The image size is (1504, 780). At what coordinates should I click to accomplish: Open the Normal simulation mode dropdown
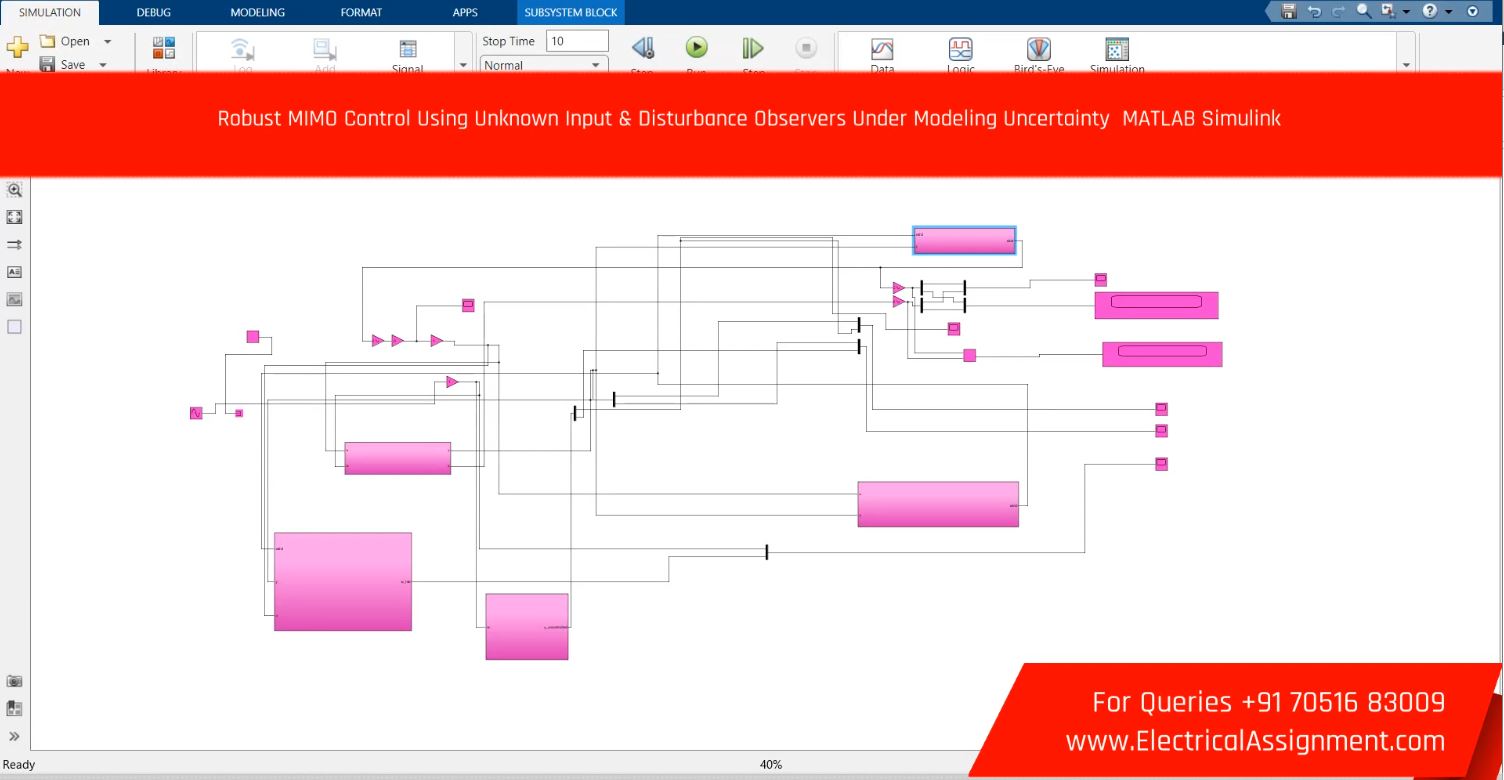543,65
